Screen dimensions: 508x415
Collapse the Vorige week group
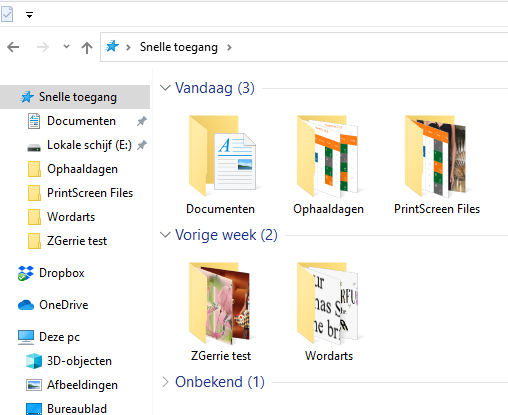pos(165,235)
